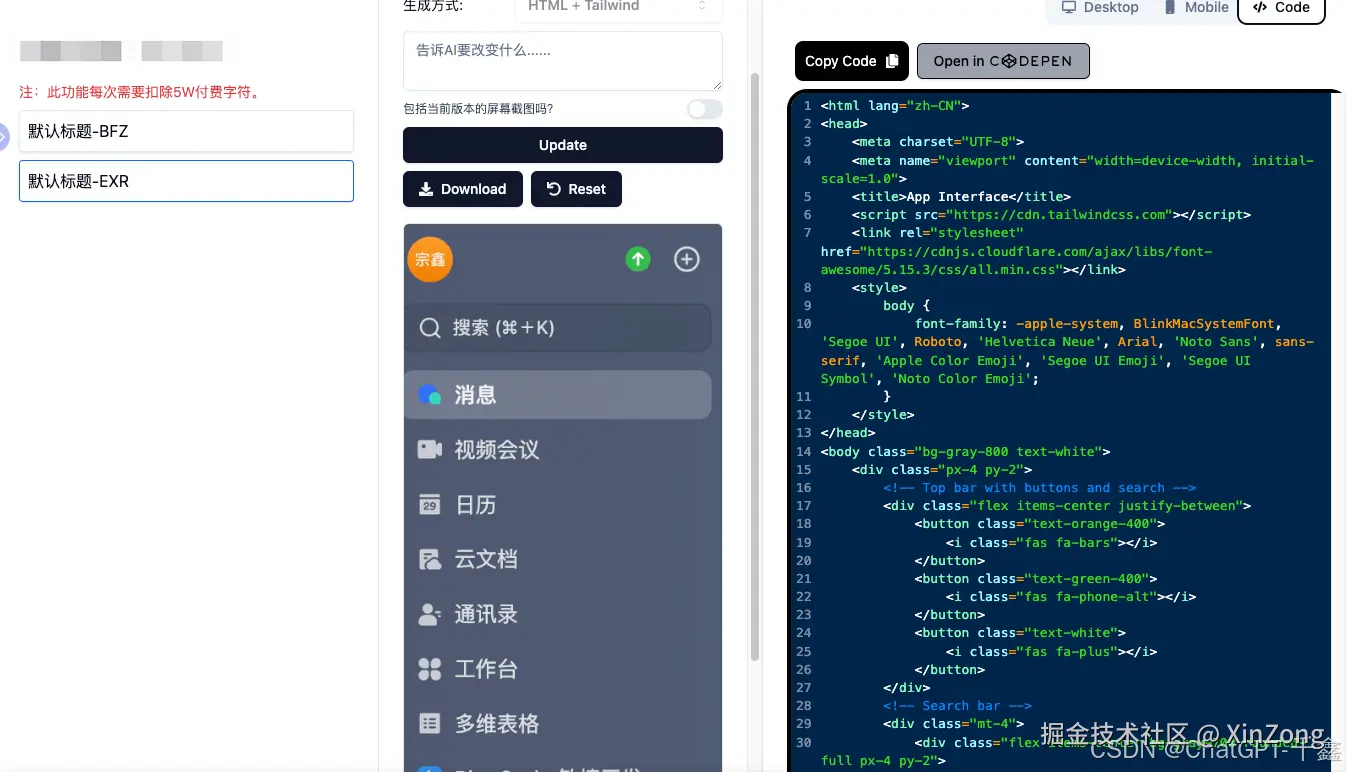Open 云文档 cloud documents section
Viewport: 1346px width, 772px height.
pos(430,559)
